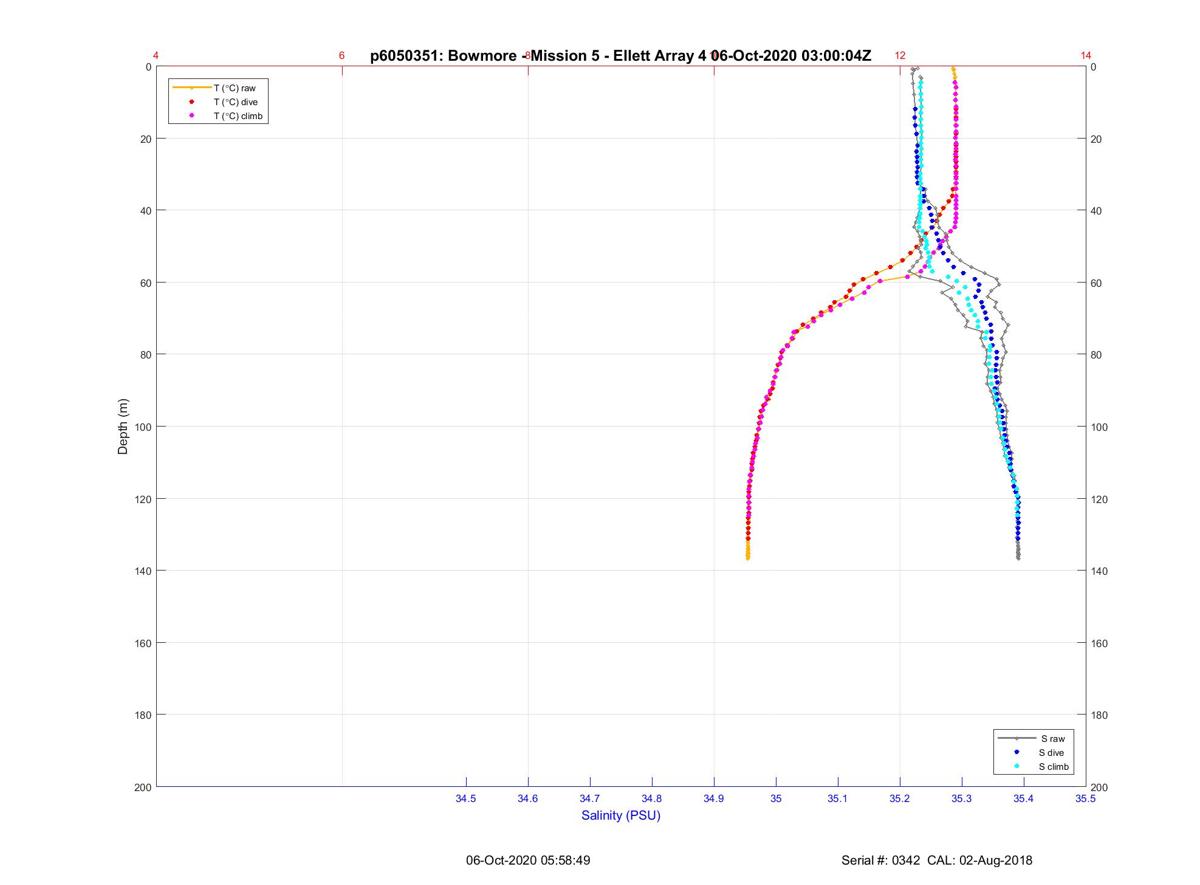The image size is (1200, 885).
Task: Click the salinity tick label 34.8
Action: tap(652, 799)
